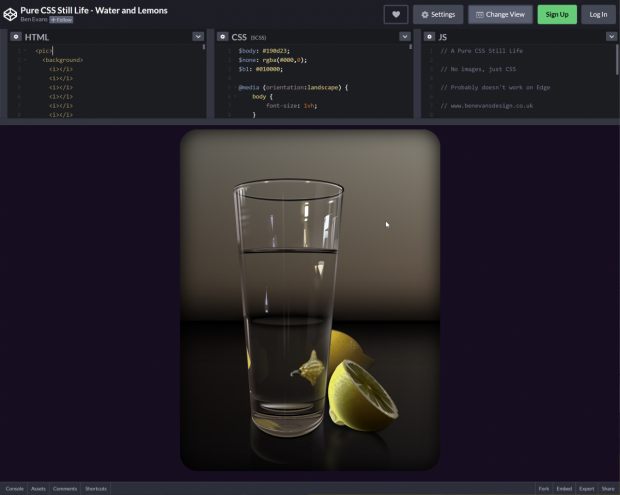Fork this pen
Image resolution: width=620 pixels, height=495 pixels.
(x=544, y=488)
